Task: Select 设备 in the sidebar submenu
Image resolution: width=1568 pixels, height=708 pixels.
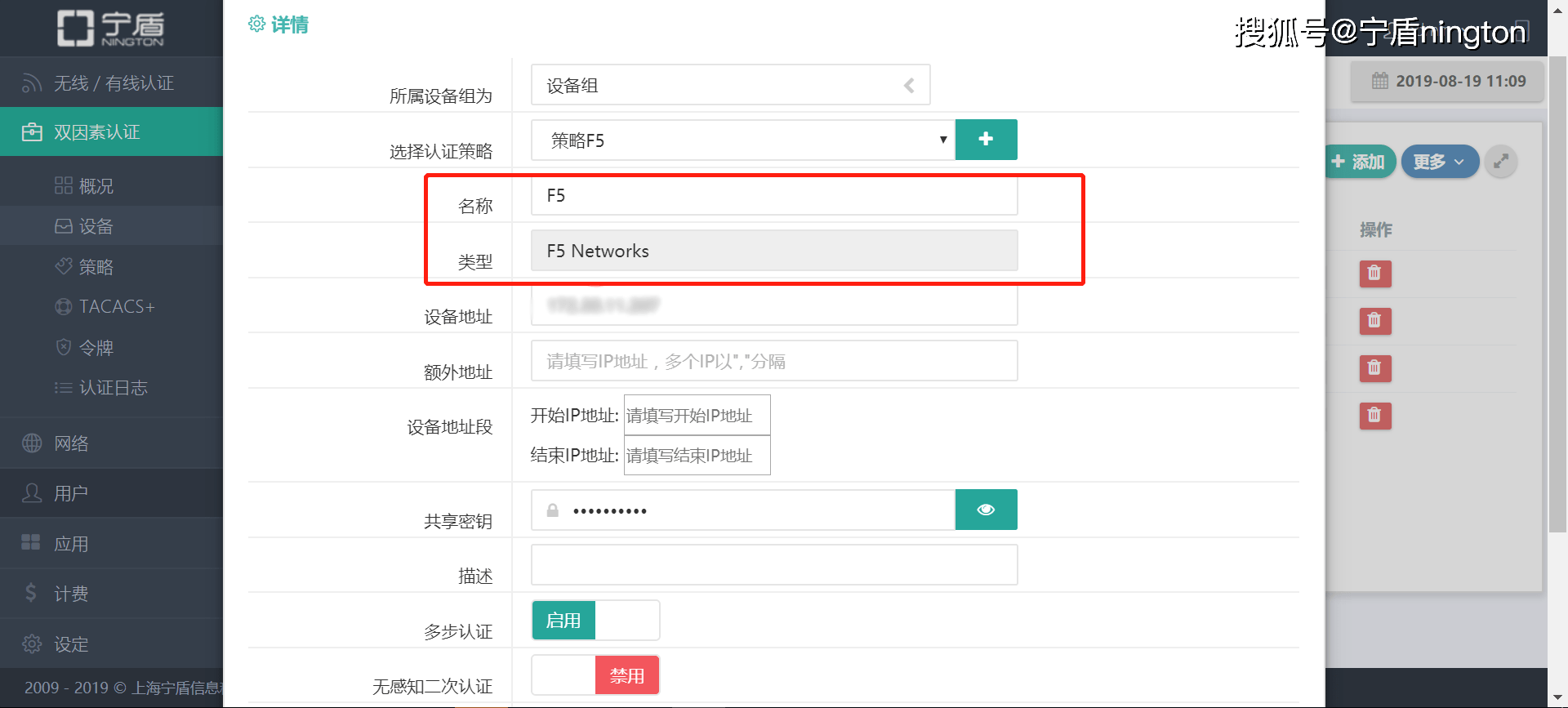Action: coord(111,226)
